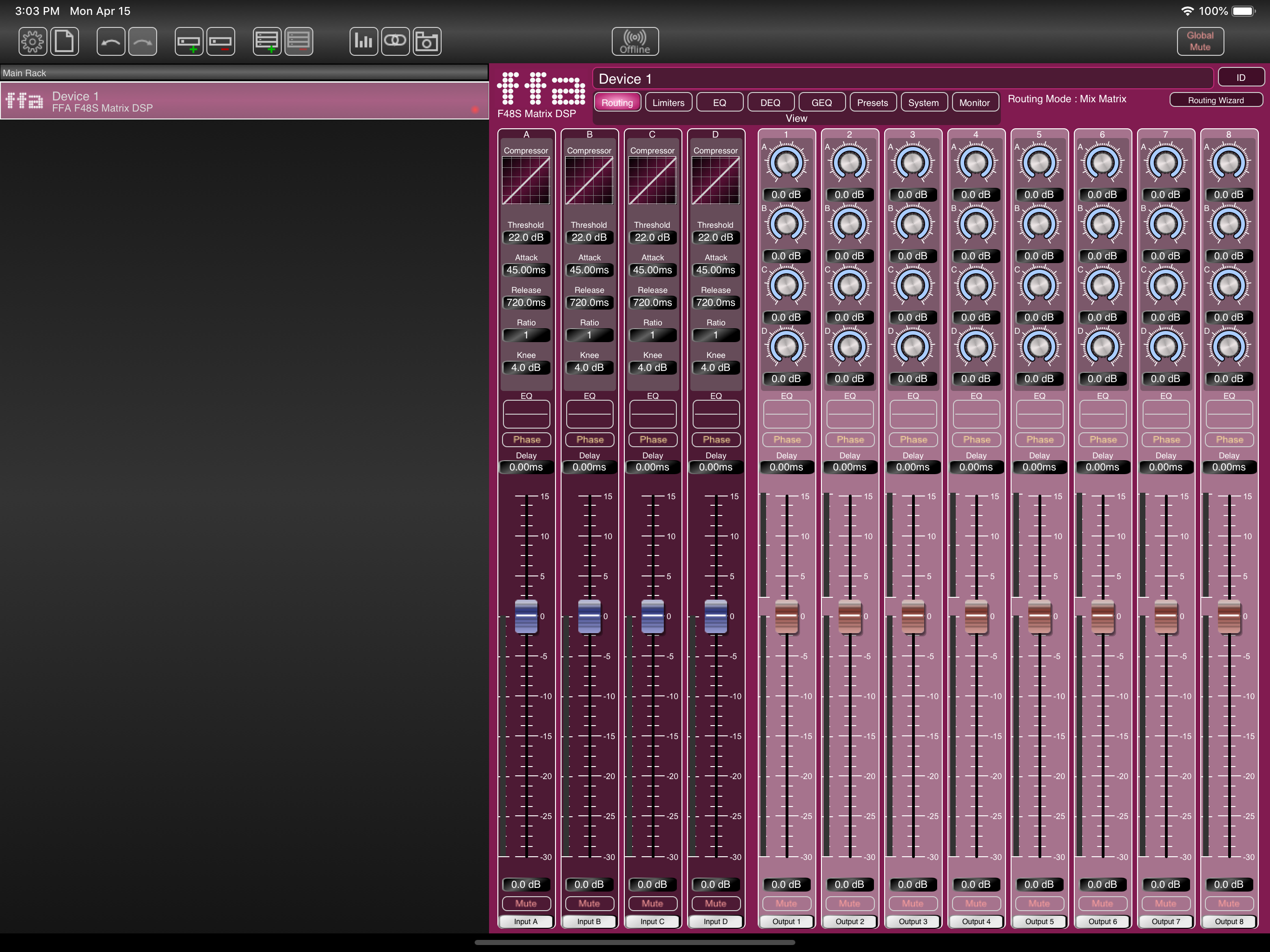Click the add rack icon

(267, 41)
